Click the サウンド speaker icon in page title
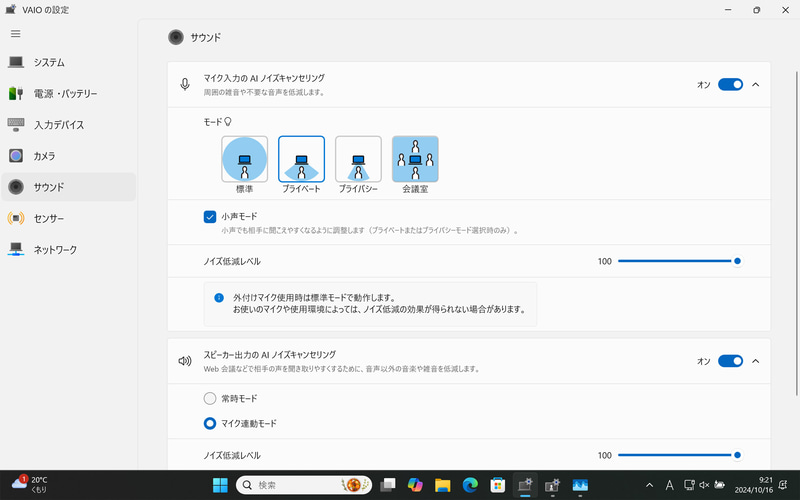800x500 pixels. coord(176,37)
